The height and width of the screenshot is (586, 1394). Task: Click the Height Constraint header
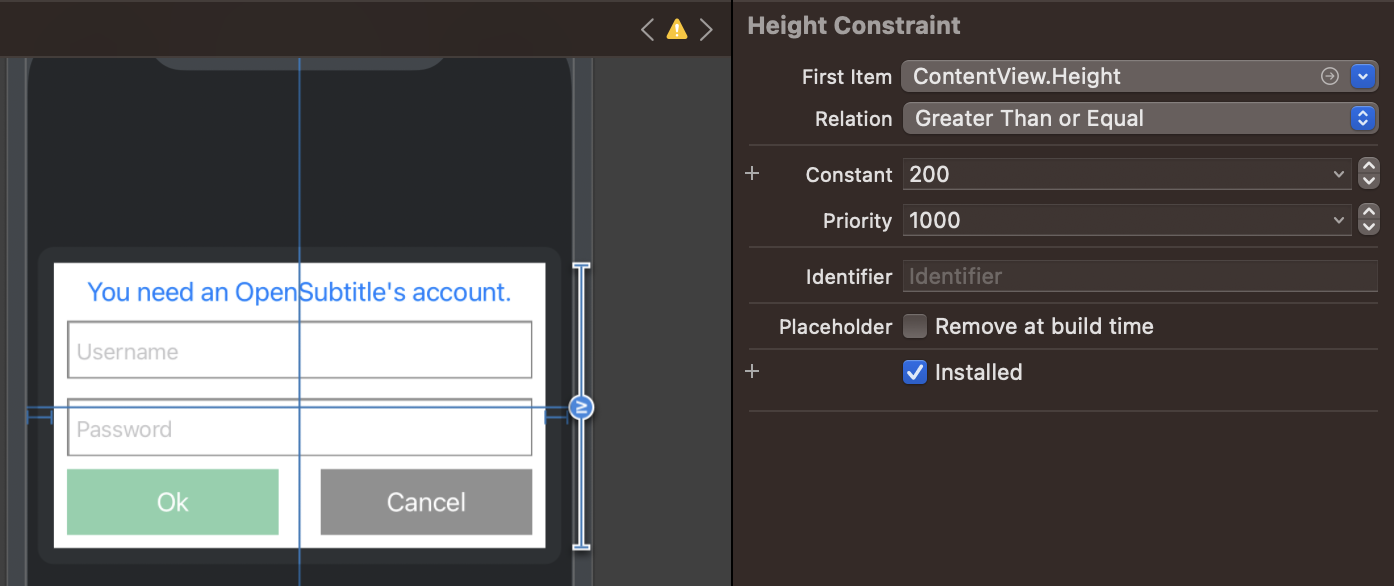(854, 26)
